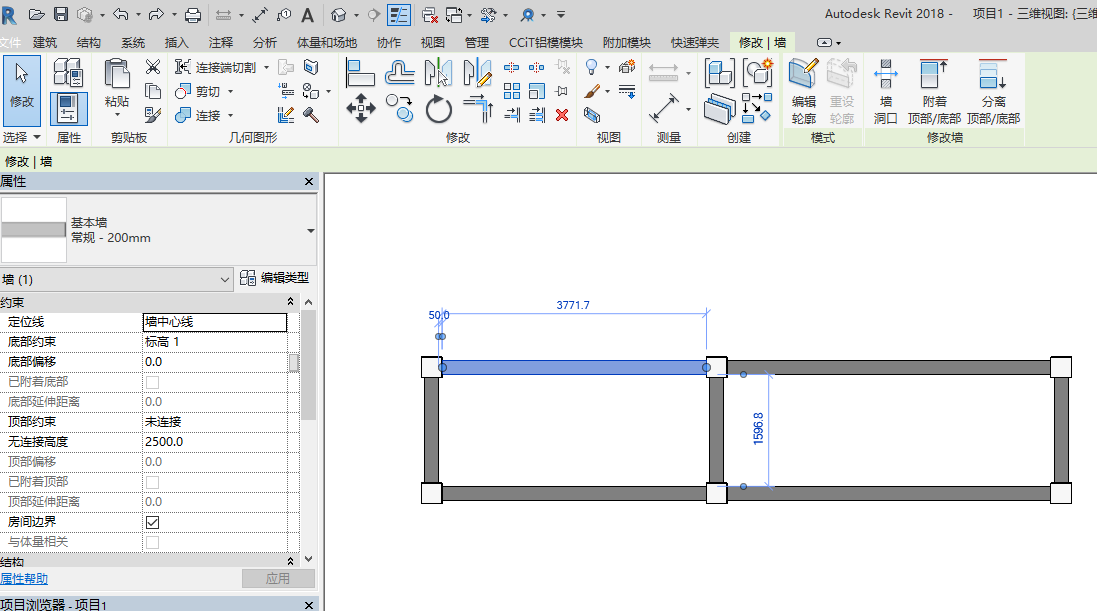The height and width of the screenshot is (611, 1097).
Task: Click the Paste (粘贴) clipboard icon
Action: coord(117,75)
